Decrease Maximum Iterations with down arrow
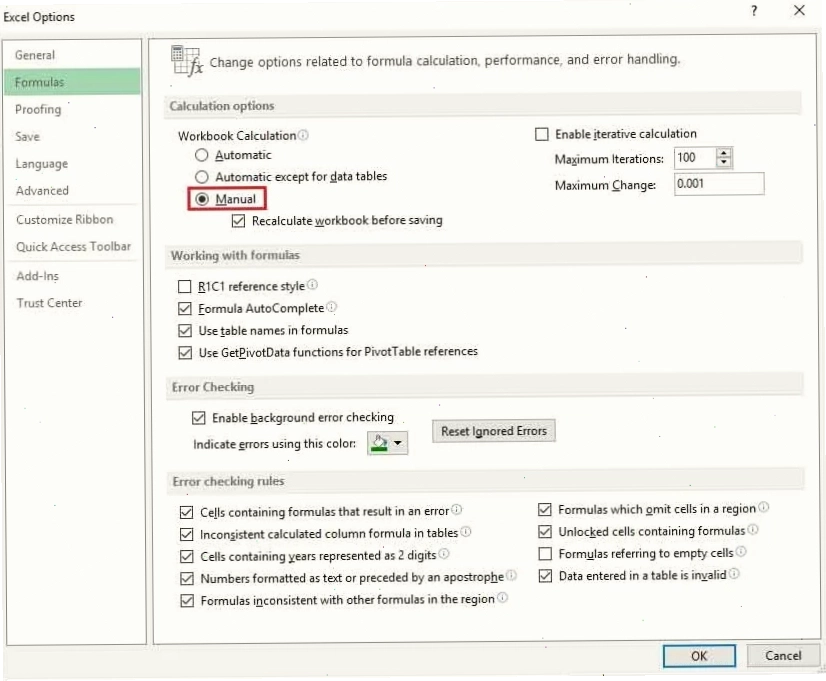 [724, 162]
